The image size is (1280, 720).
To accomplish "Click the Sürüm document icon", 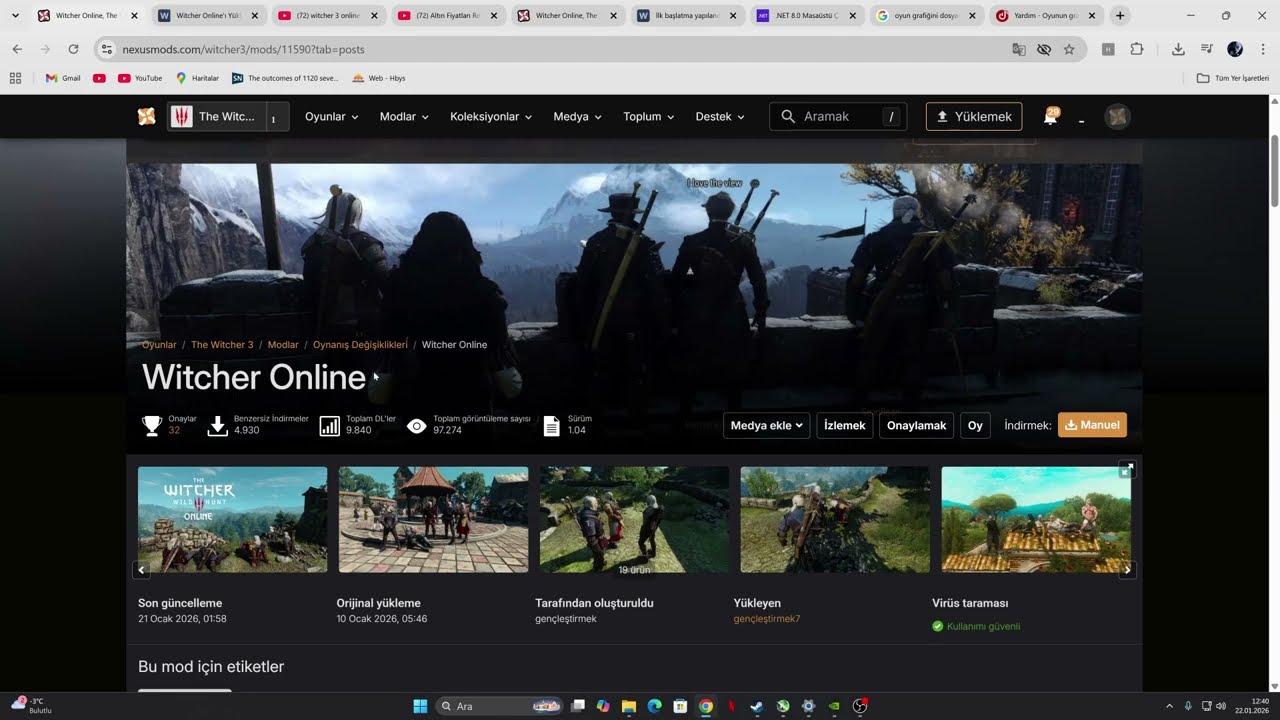I will pyautogui.click(x=551, y=426).
